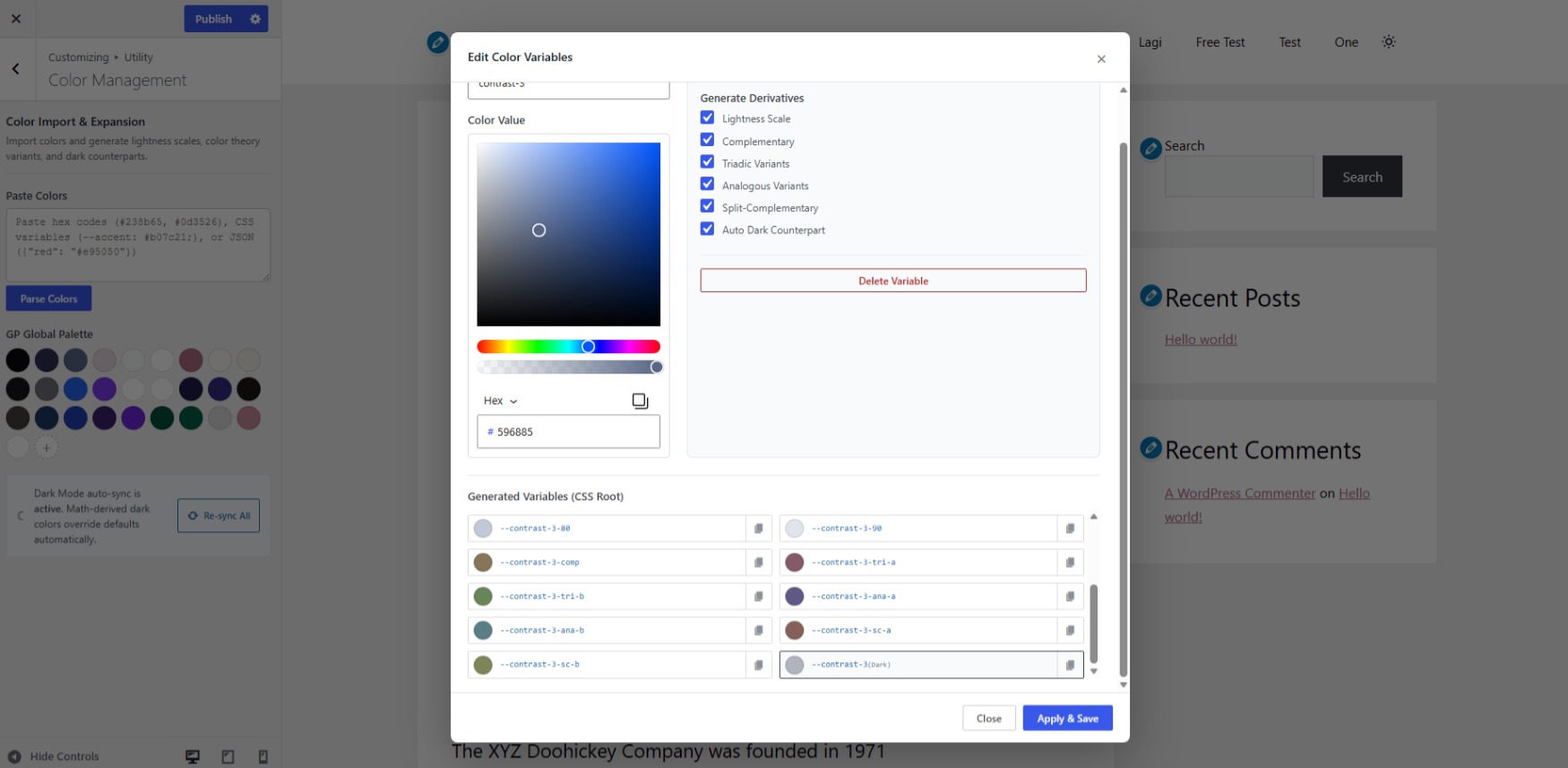This screenshot has width=1568, height=768.
Task: Click the Hide Controls toggle
Action: 54,757
